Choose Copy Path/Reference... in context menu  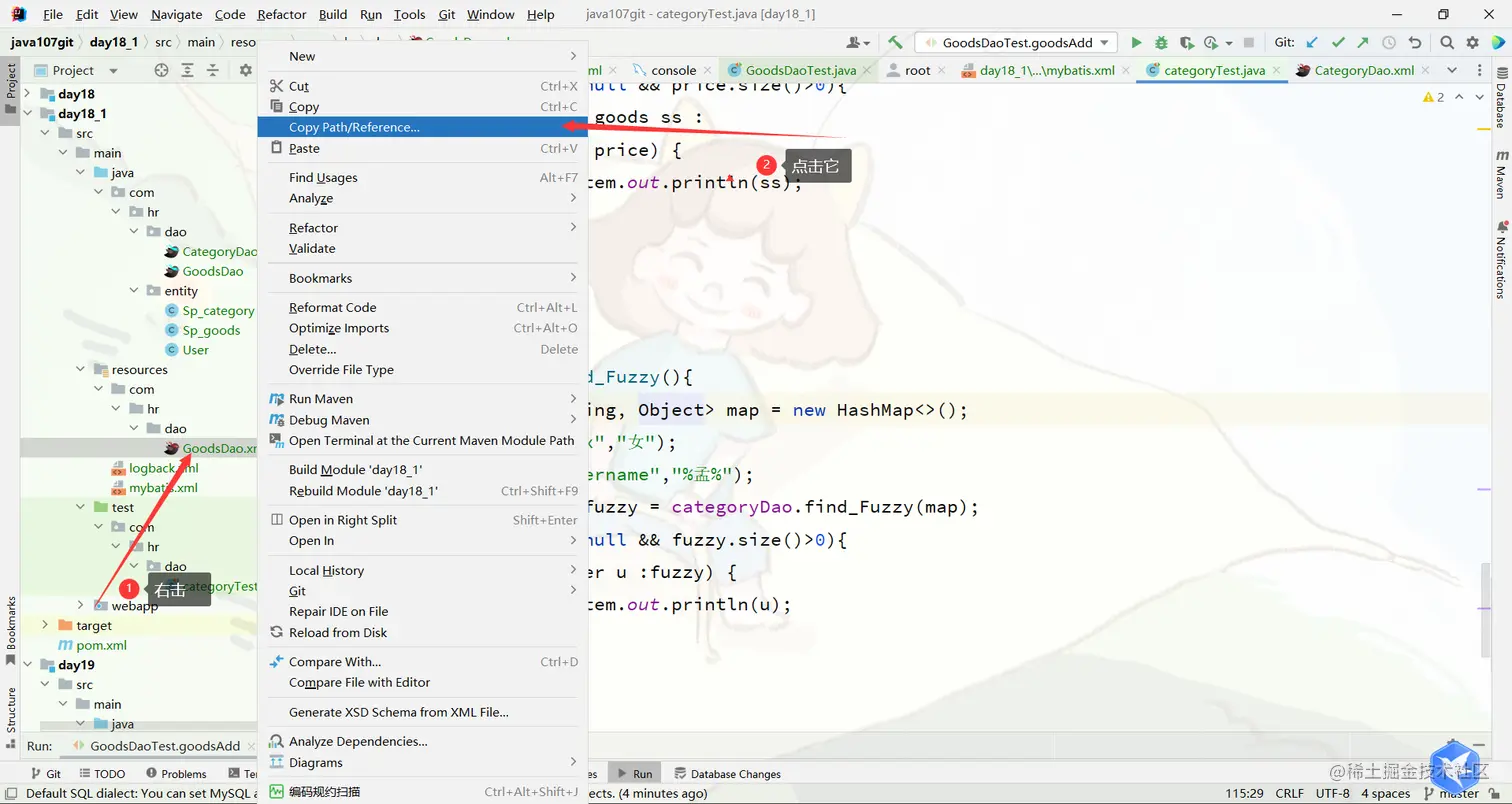[x=422, y=127]
